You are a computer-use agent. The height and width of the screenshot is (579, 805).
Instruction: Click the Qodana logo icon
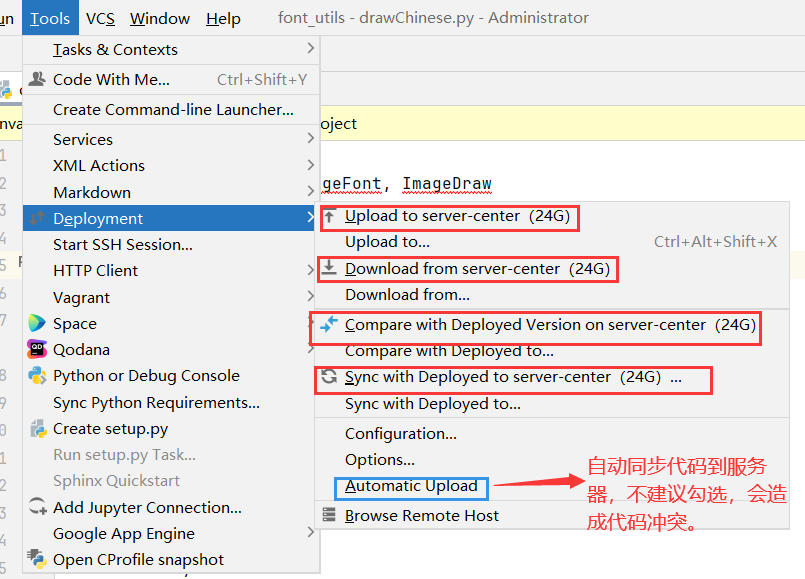[36, 349]
